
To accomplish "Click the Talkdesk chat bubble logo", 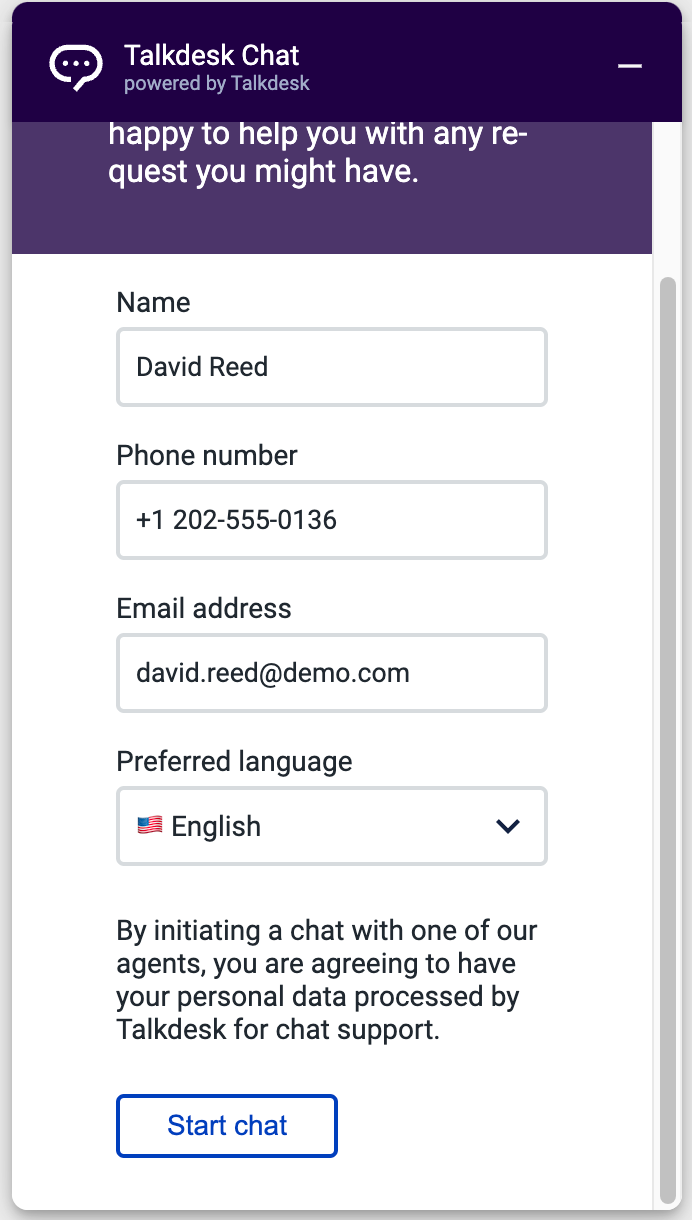I will [76, 67].
